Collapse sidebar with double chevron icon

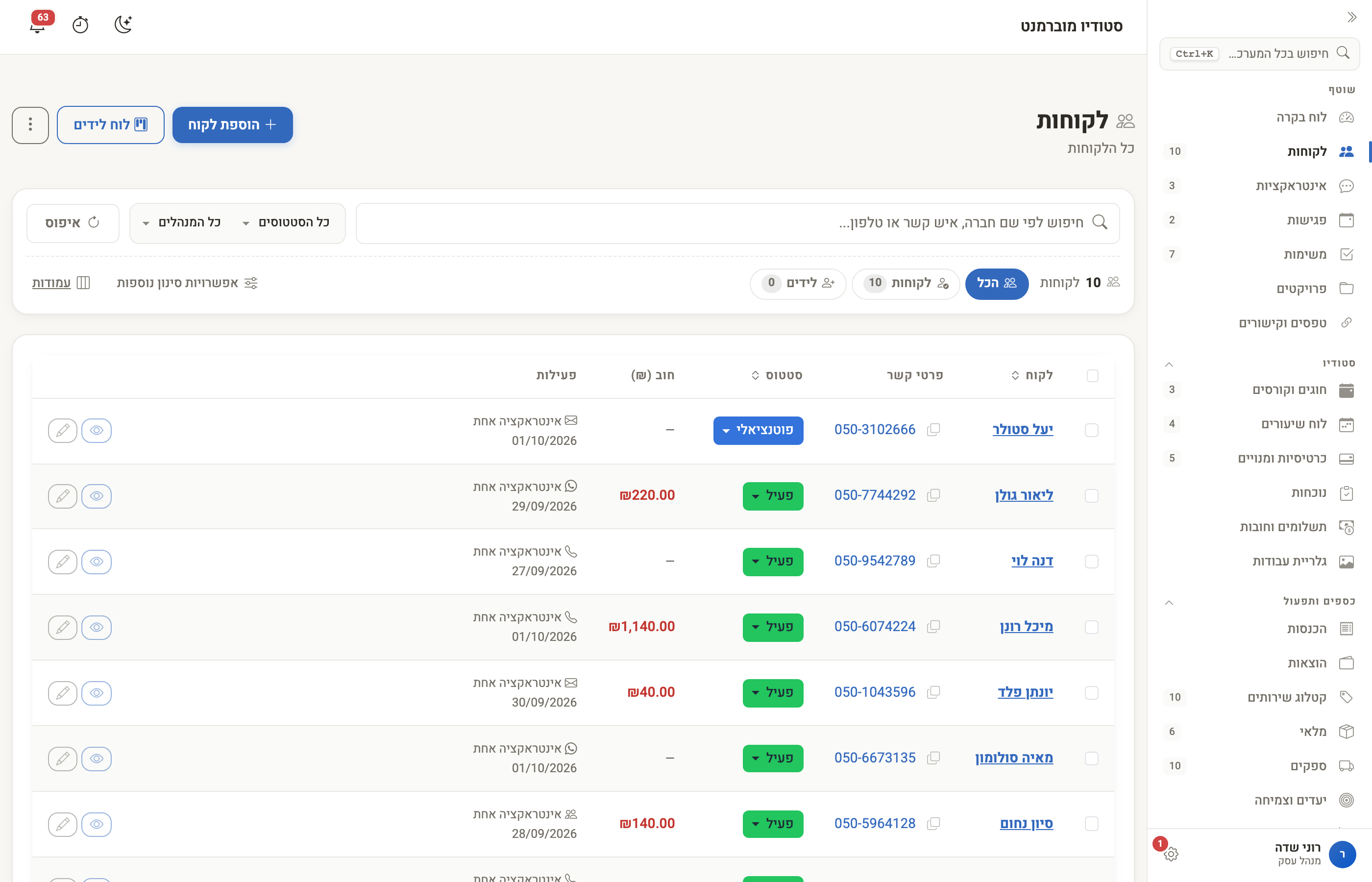tap(1352, 17)
